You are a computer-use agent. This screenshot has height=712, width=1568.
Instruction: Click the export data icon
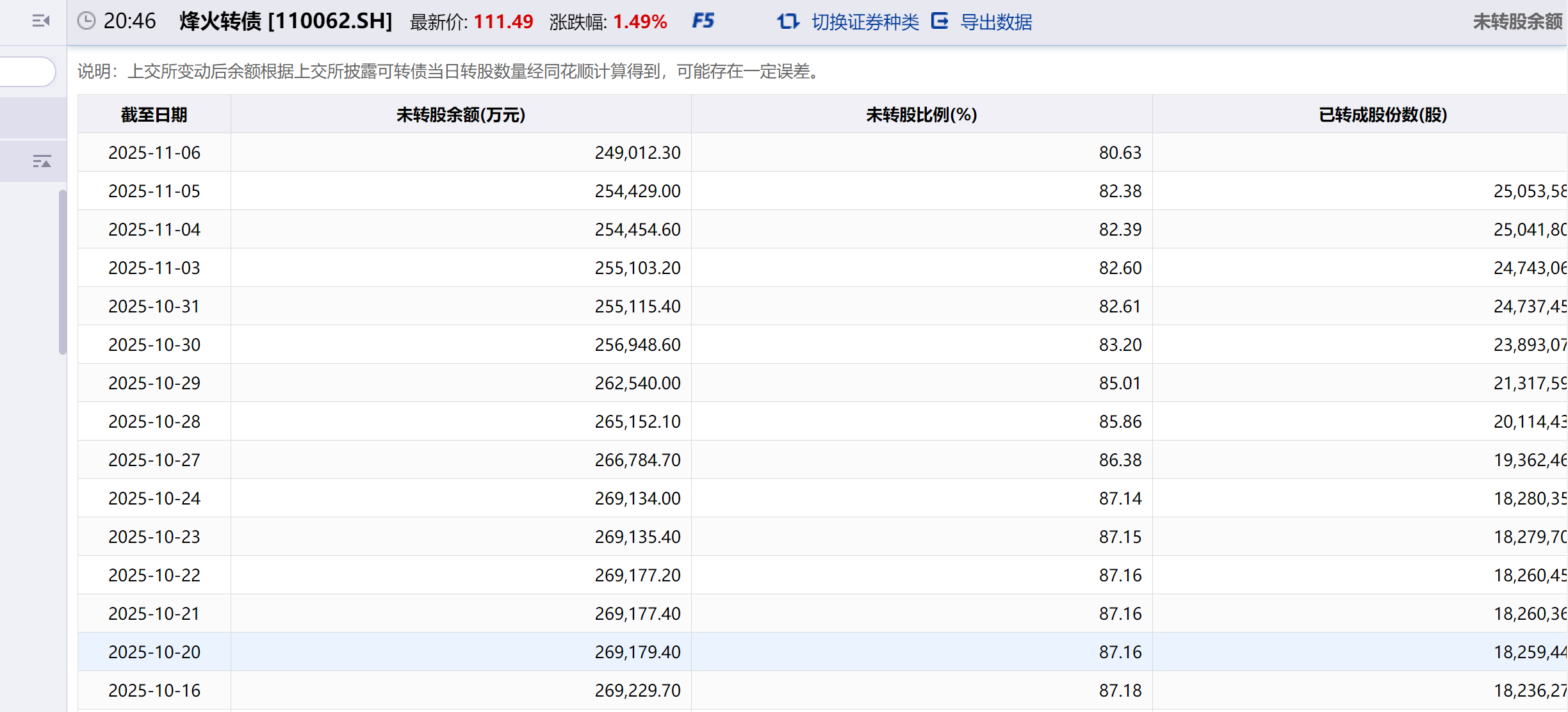tap(940, 21)
